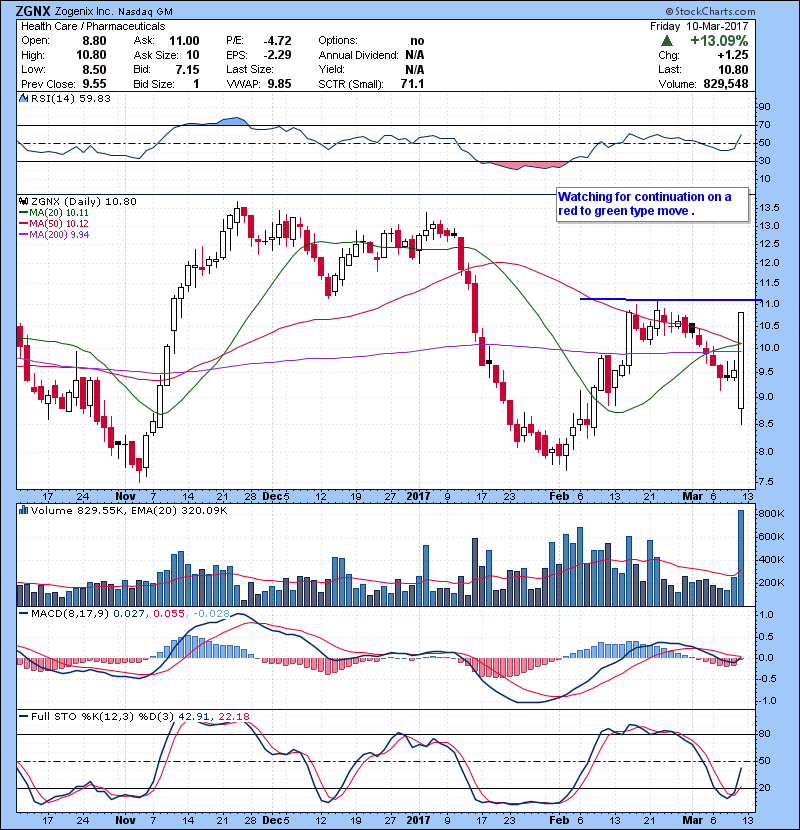800x830 pixels.
Task: Click the Ask price 11.00
Action: pos(184,41)
